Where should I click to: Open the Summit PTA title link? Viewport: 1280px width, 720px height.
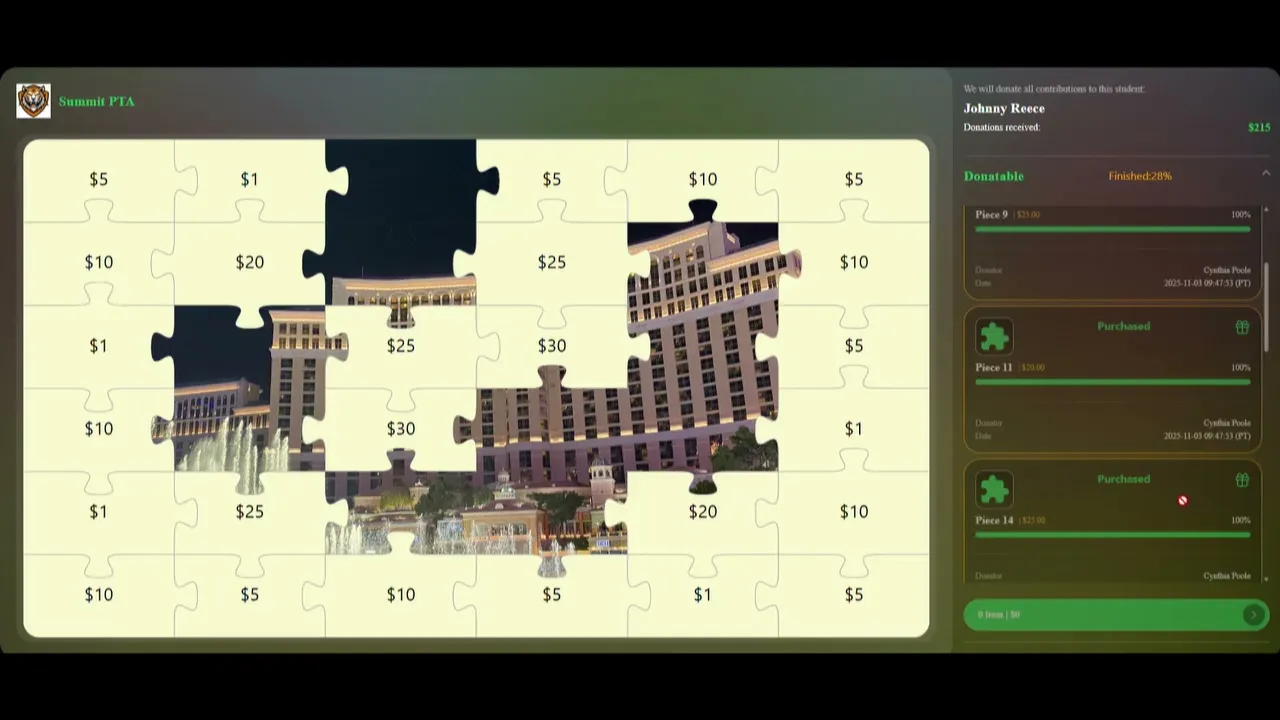tap(96, 101)
